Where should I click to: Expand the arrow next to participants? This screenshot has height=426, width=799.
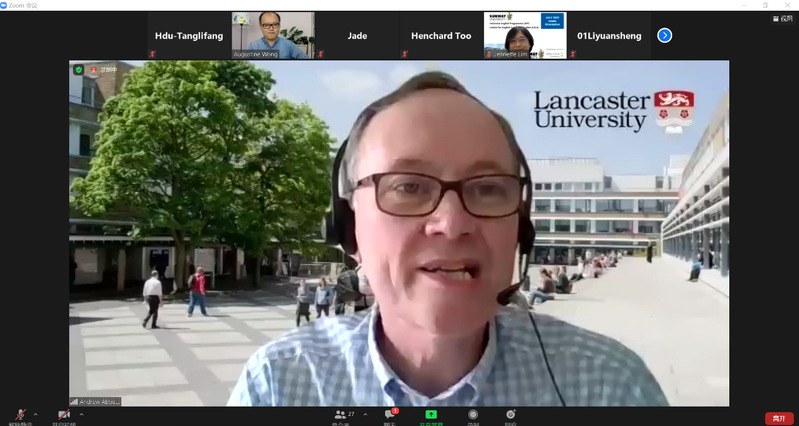365,414
